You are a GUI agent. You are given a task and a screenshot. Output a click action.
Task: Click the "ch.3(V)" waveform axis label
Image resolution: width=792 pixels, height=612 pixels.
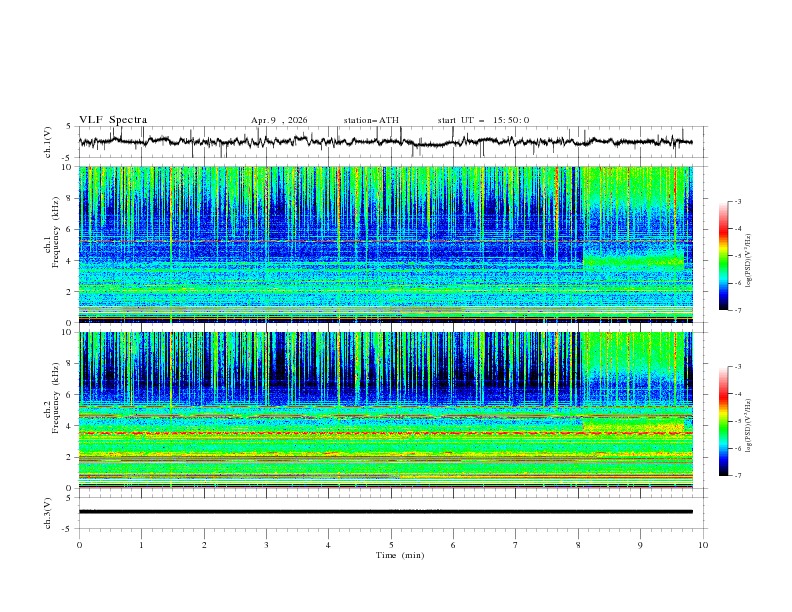click(48, 513)
